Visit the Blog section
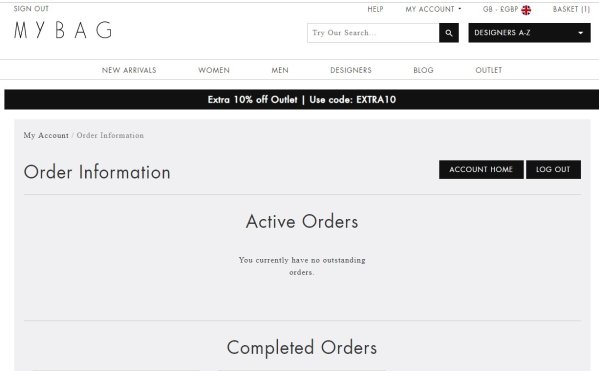The image size is (599, 371). (x=423, y=70)
